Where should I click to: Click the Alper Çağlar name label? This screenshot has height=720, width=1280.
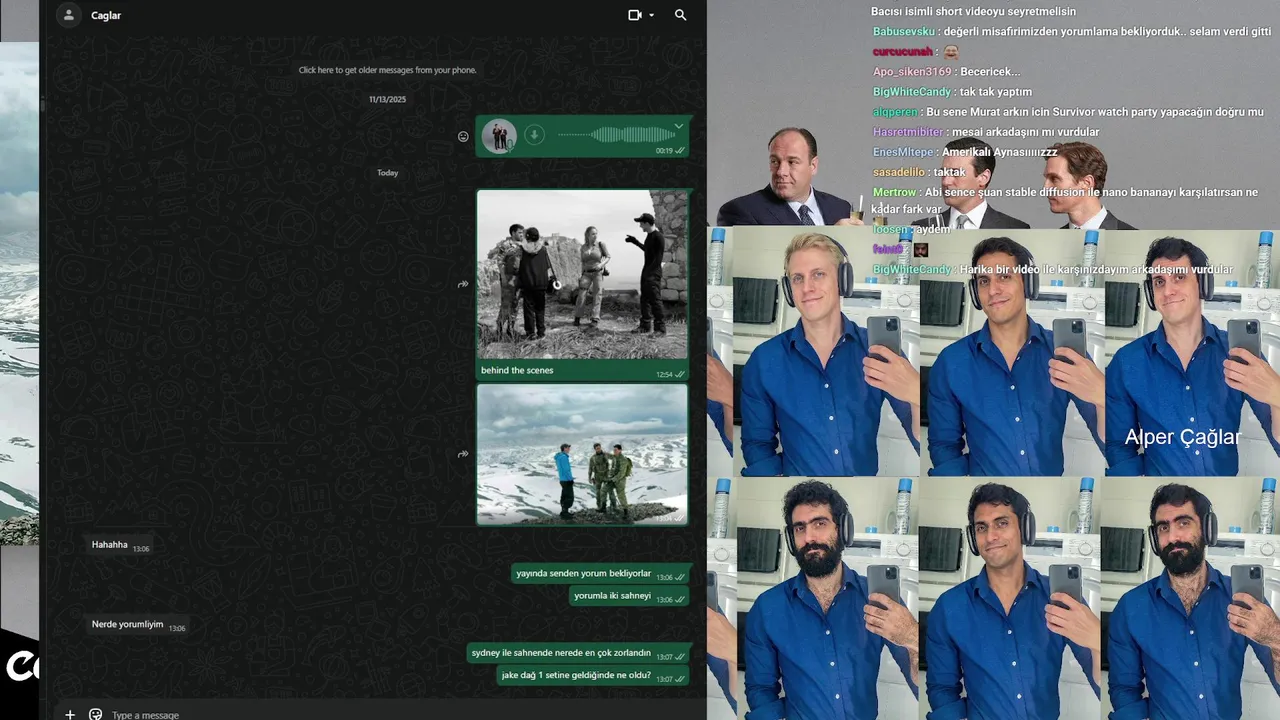coord(1182,437)
